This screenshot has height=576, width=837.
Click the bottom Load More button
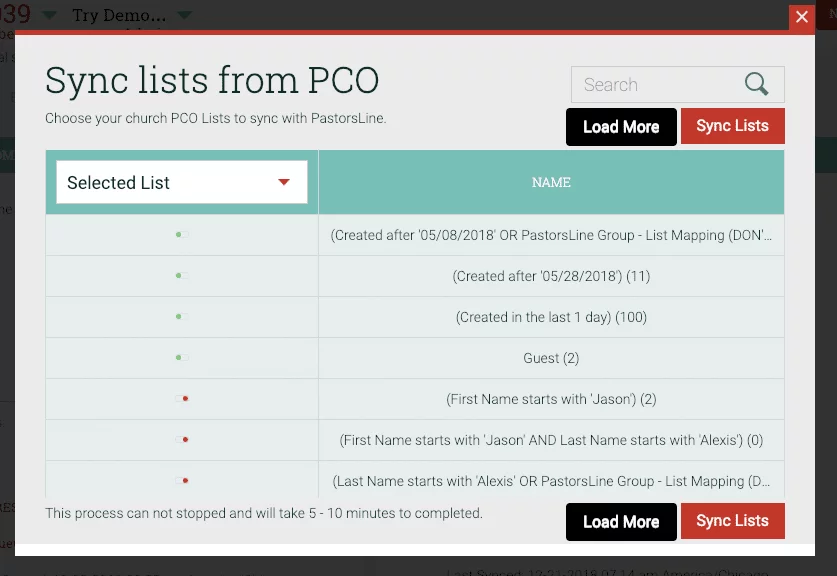click(x=621, y=522)
